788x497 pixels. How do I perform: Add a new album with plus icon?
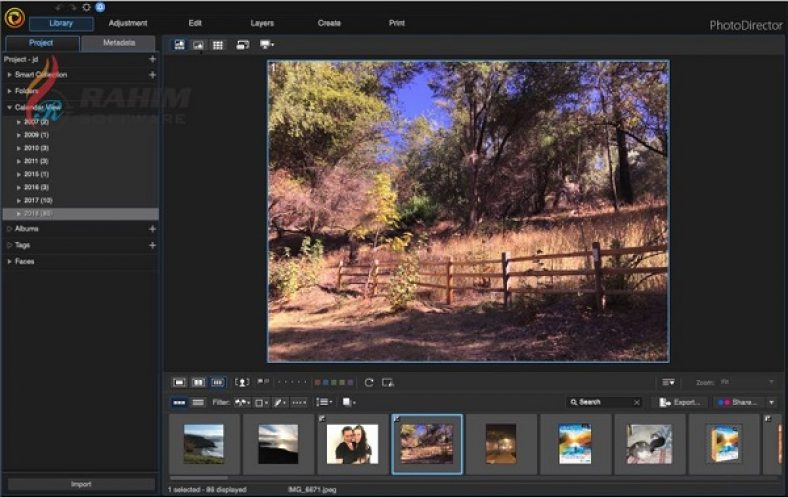[x=152, y=229]
